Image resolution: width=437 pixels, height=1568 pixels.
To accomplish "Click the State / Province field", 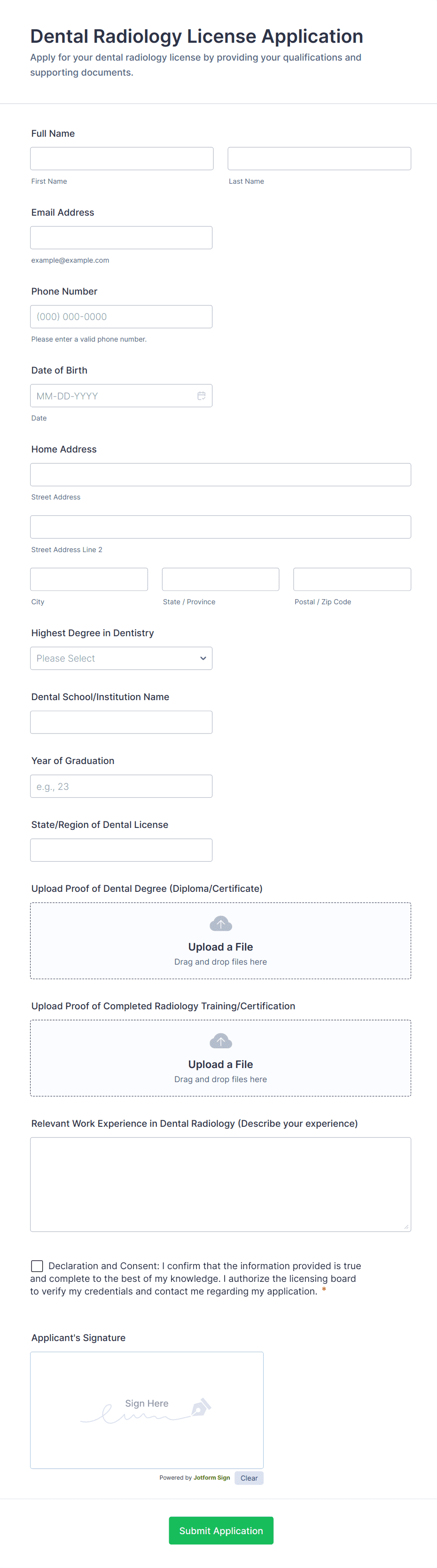I will tap(220, 579).
